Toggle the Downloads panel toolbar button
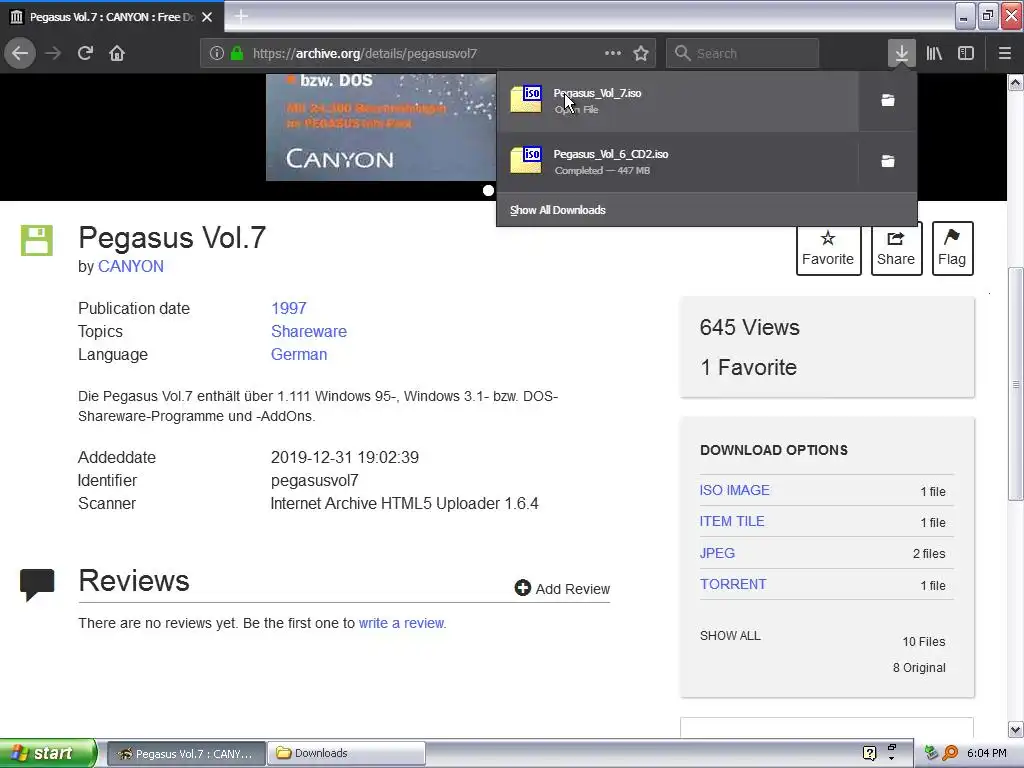Screen dimensions: 1024x768 tap(901, 53)
